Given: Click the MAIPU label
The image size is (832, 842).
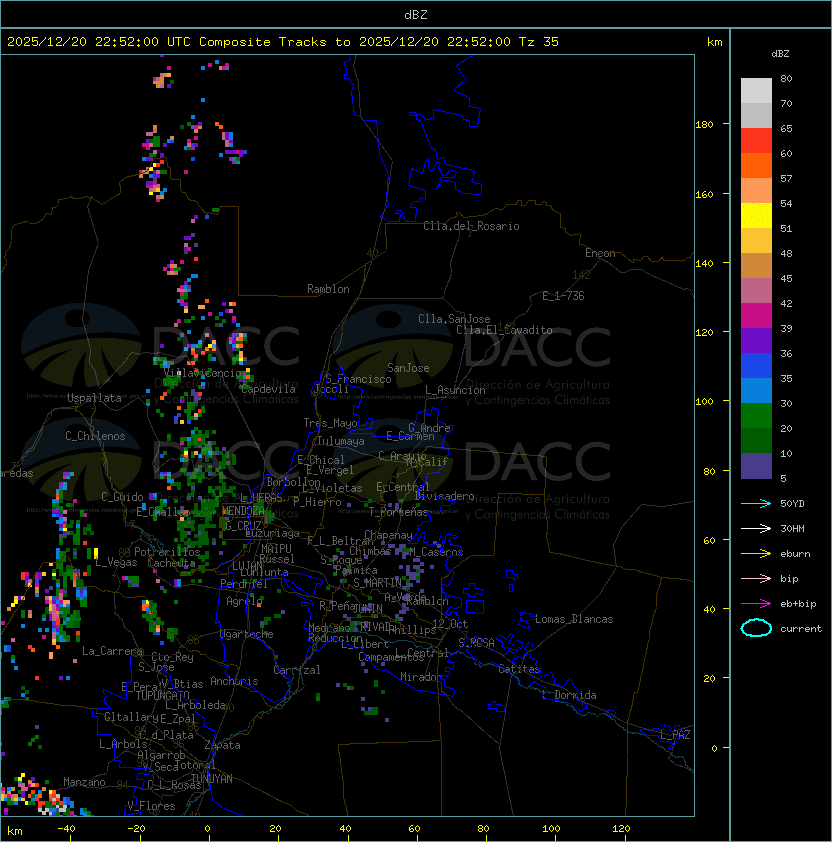Looking at the screenshot, I should pos(276,549).
